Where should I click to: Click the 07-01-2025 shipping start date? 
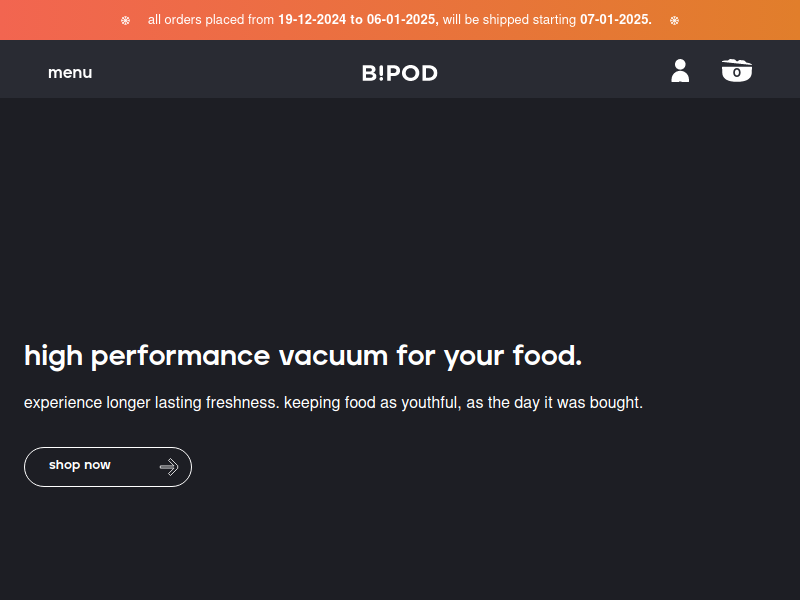616,20
